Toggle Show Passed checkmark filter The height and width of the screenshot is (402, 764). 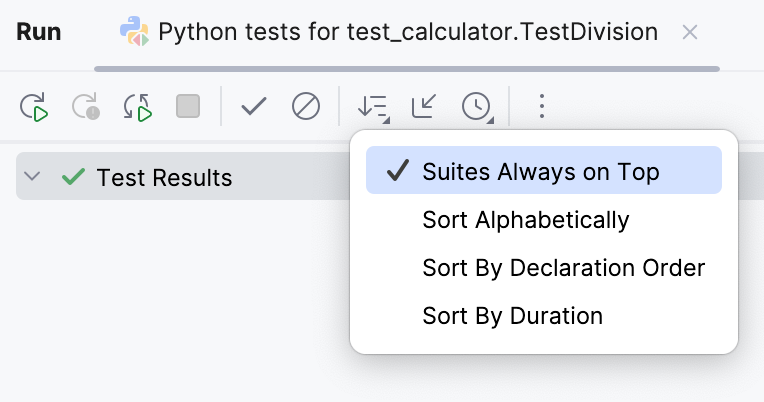click(x=254, y=106)
